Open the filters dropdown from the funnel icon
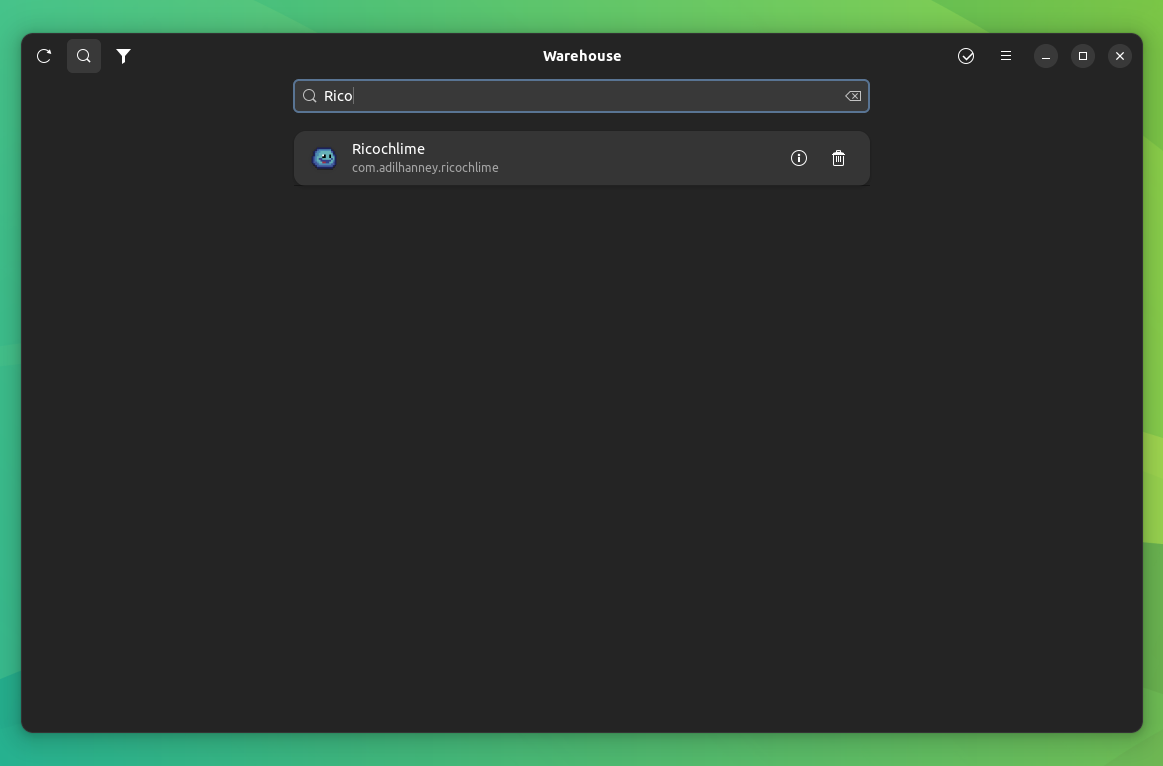Image resolution: width=1163 pixels, height=766 pixels. point(123,56)
